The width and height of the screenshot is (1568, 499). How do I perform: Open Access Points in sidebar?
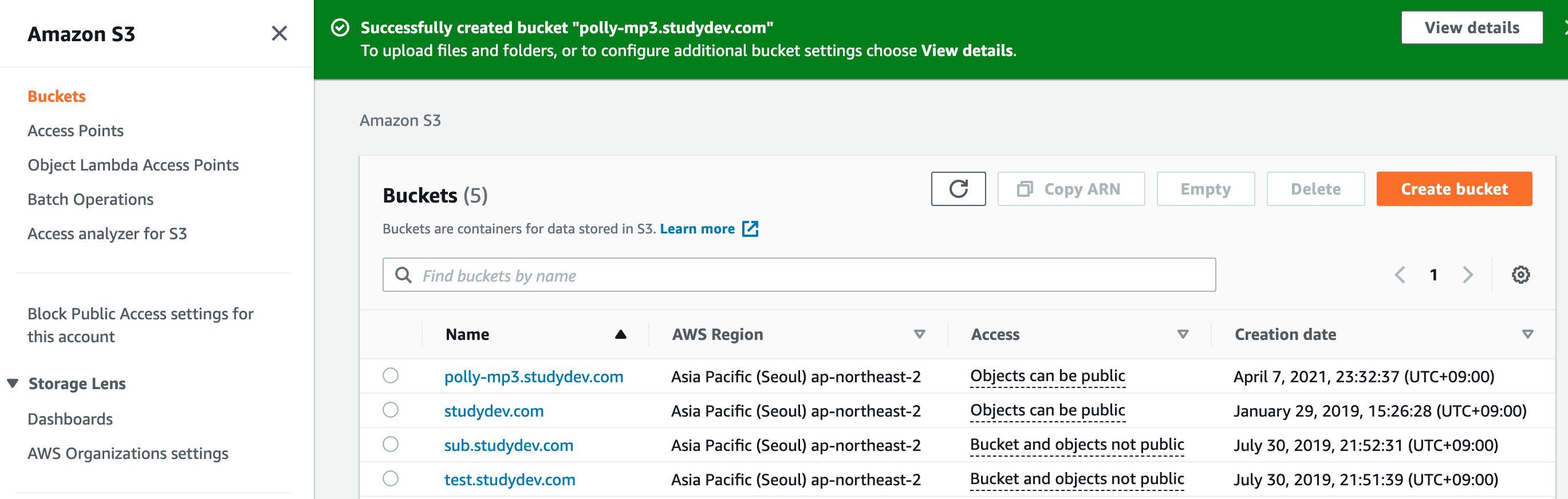click(76, 131)
